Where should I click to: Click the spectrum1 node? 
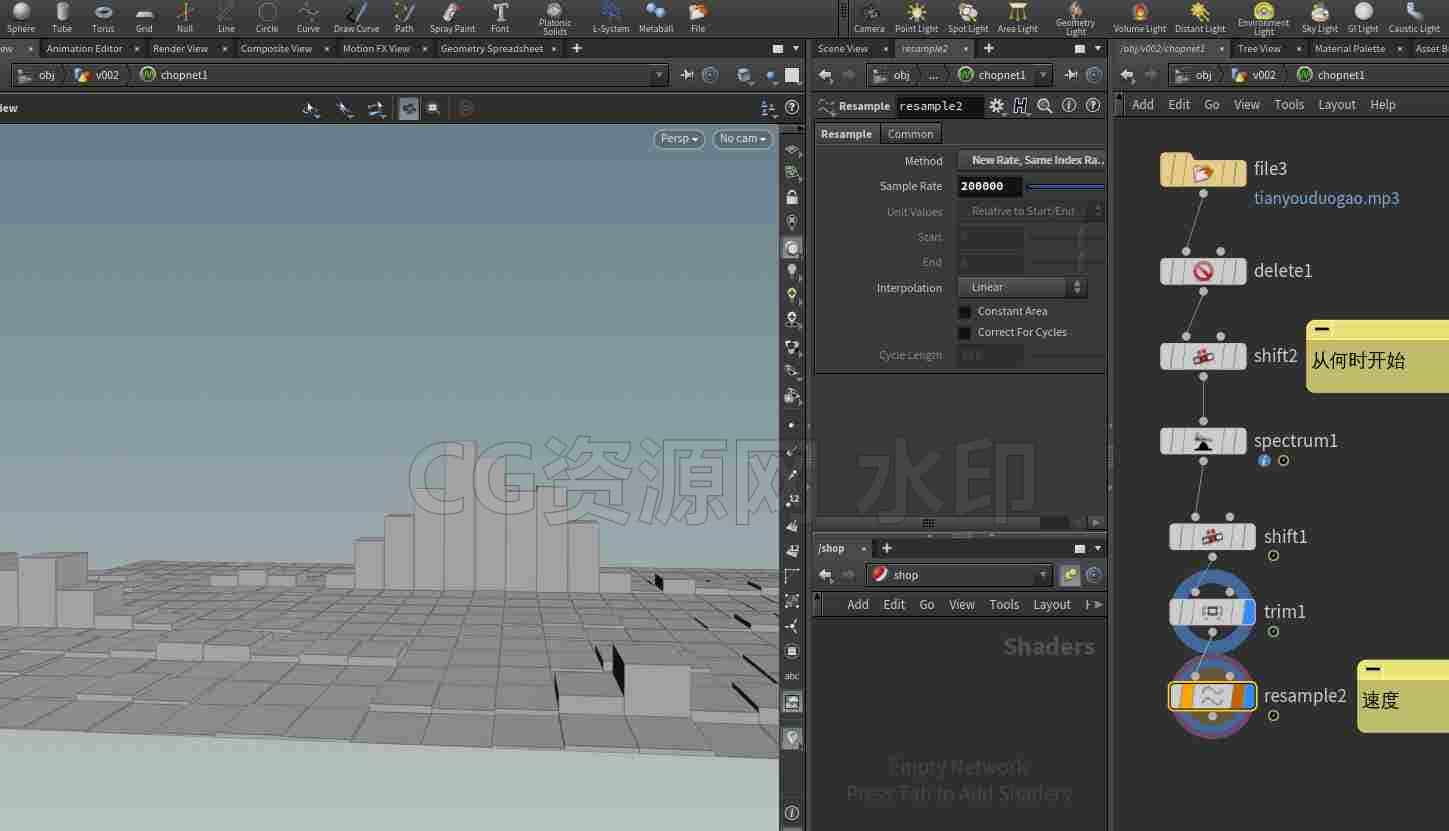click(x=1203, y=441)
